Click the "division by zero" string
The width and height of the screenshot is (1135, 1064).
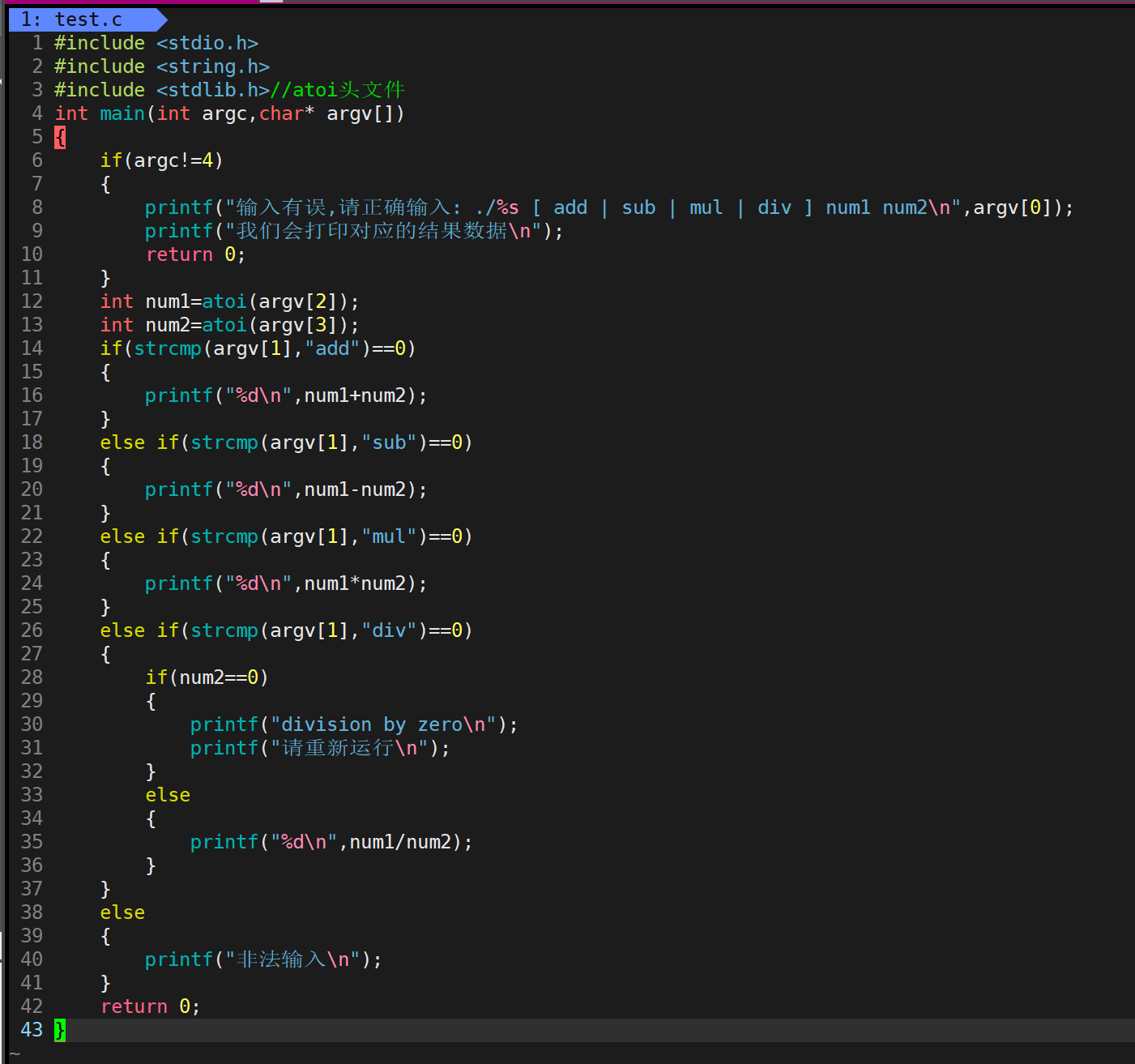(x=383, y=724)
